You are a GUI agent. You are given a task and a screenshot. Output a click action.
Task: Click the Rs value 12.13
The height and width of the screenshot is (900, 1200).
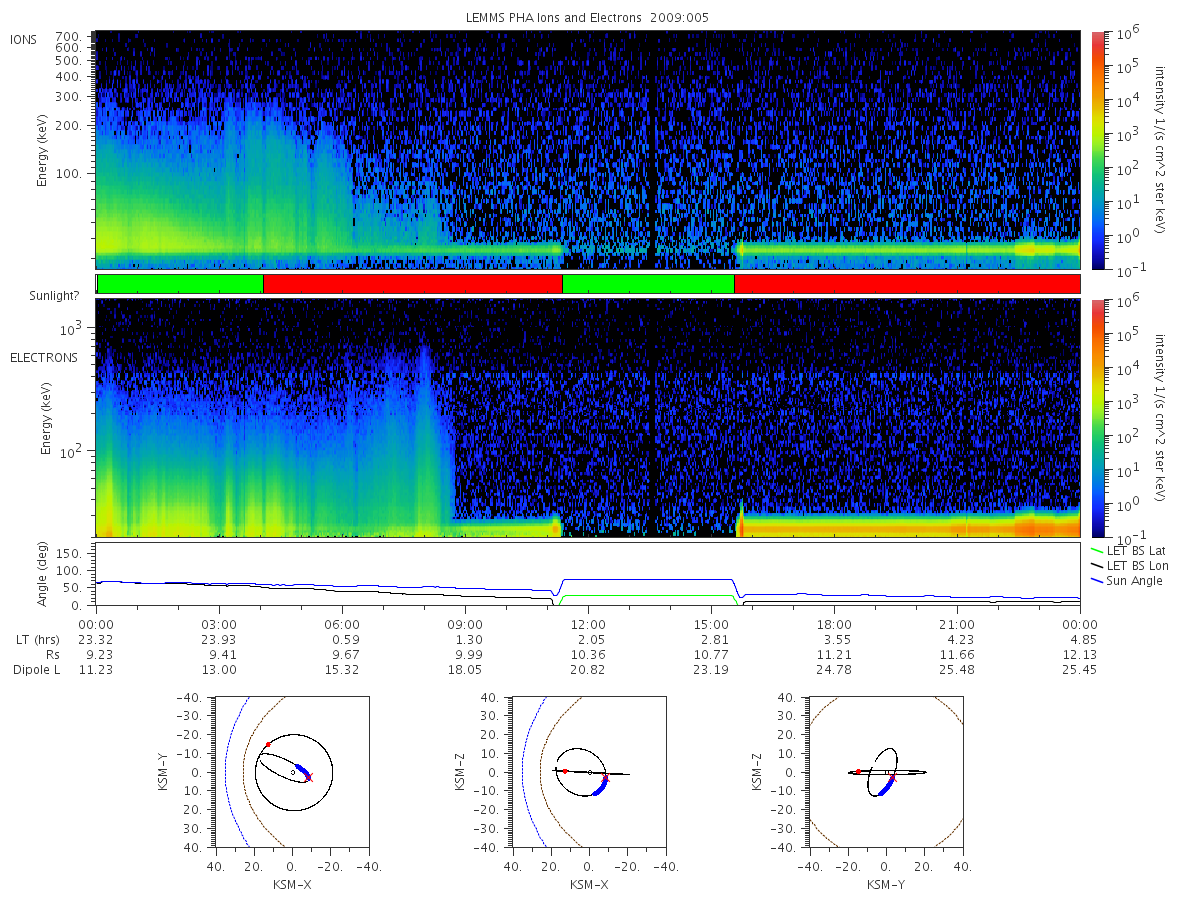tap(1080, 655)
